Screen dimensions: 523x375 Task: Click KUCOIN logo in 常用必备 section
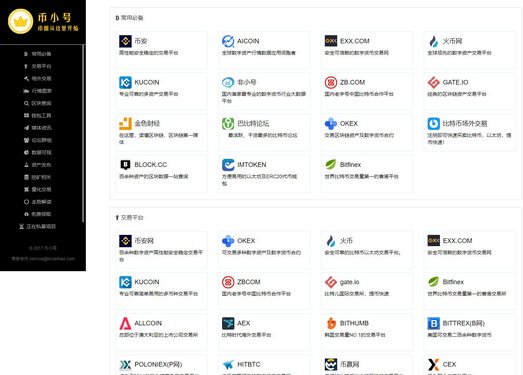(125, 82)
